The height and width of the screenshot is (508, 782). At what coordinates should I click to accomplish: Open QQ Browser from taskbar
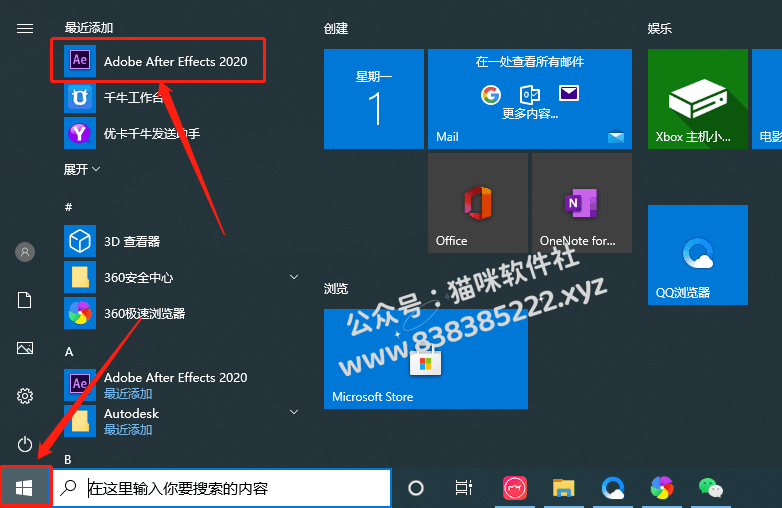pyautogui.click(x=613, y=488)
